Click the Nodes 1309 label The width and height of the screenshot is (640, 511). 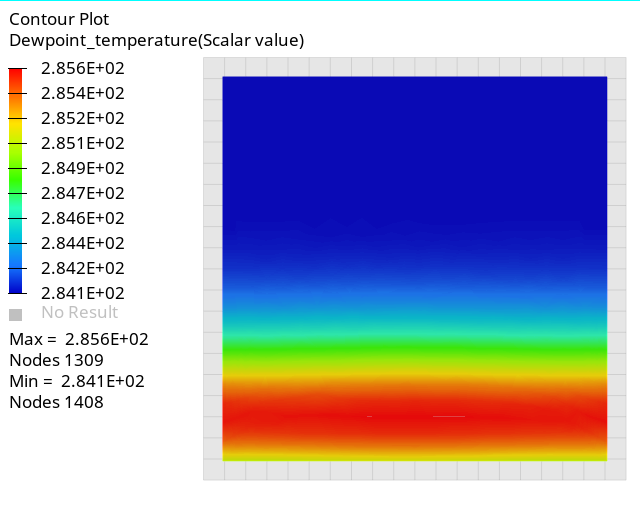coord(56,360)
